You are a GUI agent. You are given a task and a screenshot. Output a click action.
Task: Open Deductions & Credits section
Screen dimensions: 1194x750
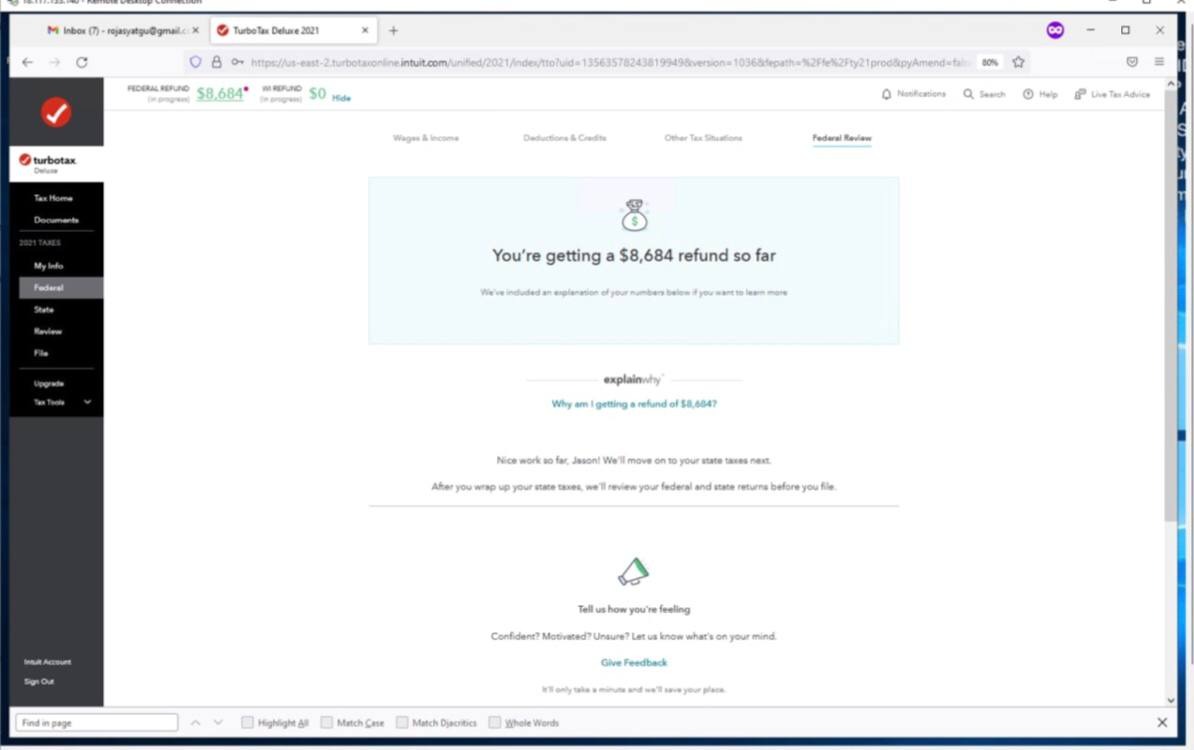click(564, 138)
